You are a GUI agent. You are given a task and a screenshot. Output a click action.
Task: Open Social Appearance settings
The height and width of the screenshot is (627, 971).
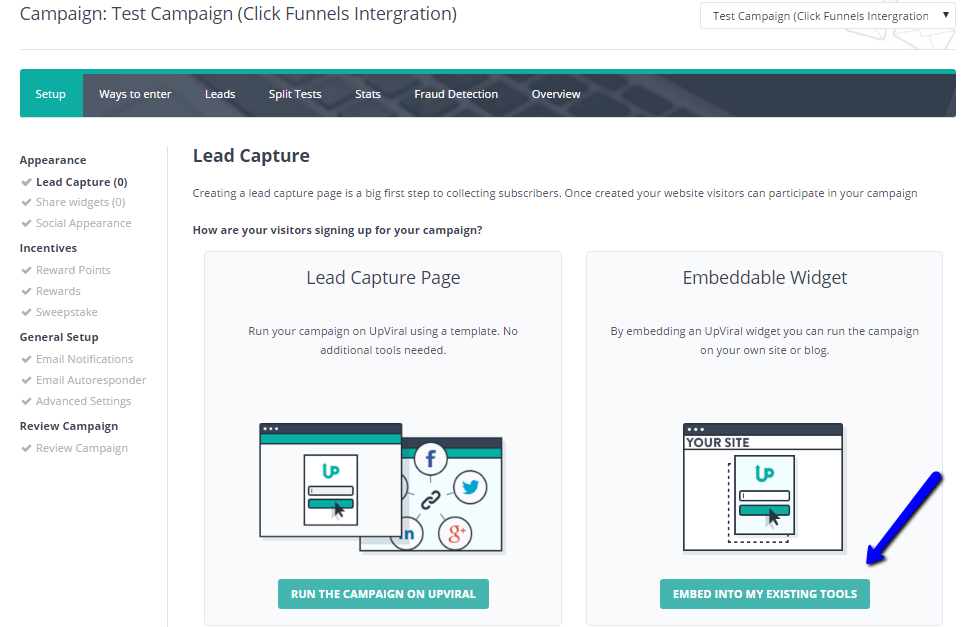(x=84, y=223)
